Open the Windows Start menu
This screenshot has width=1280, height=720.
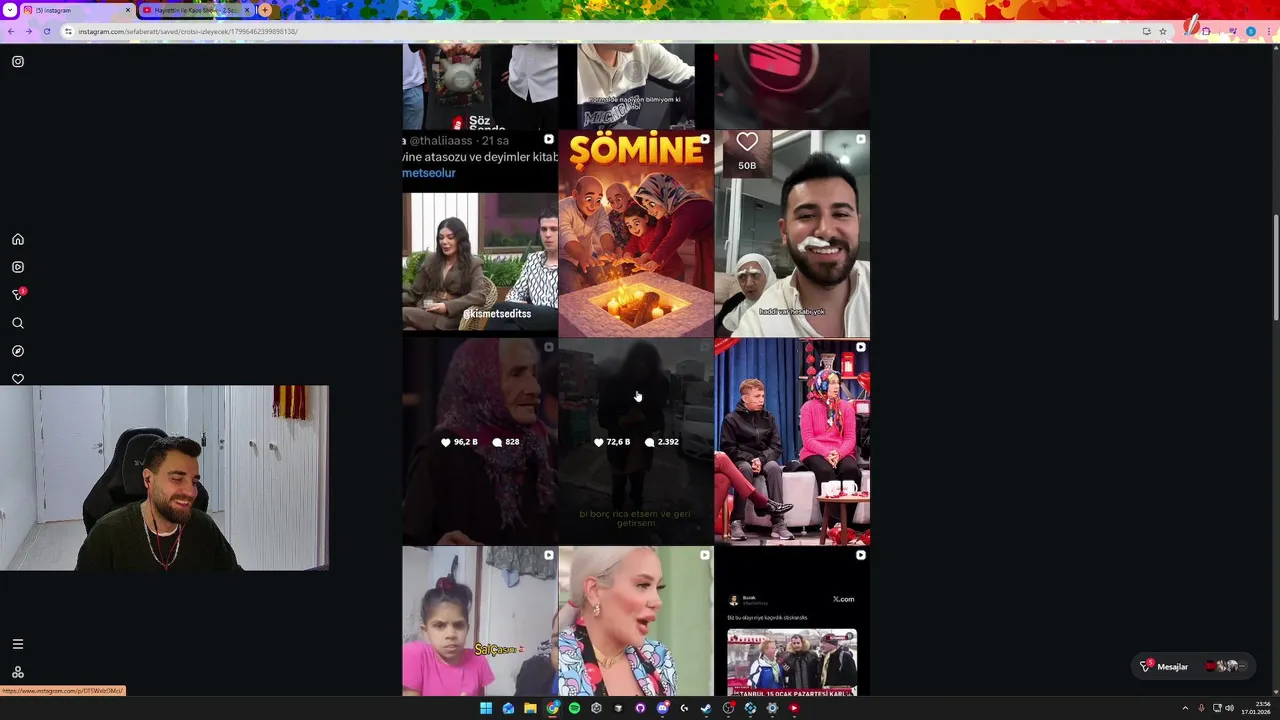tap(486, 708)
